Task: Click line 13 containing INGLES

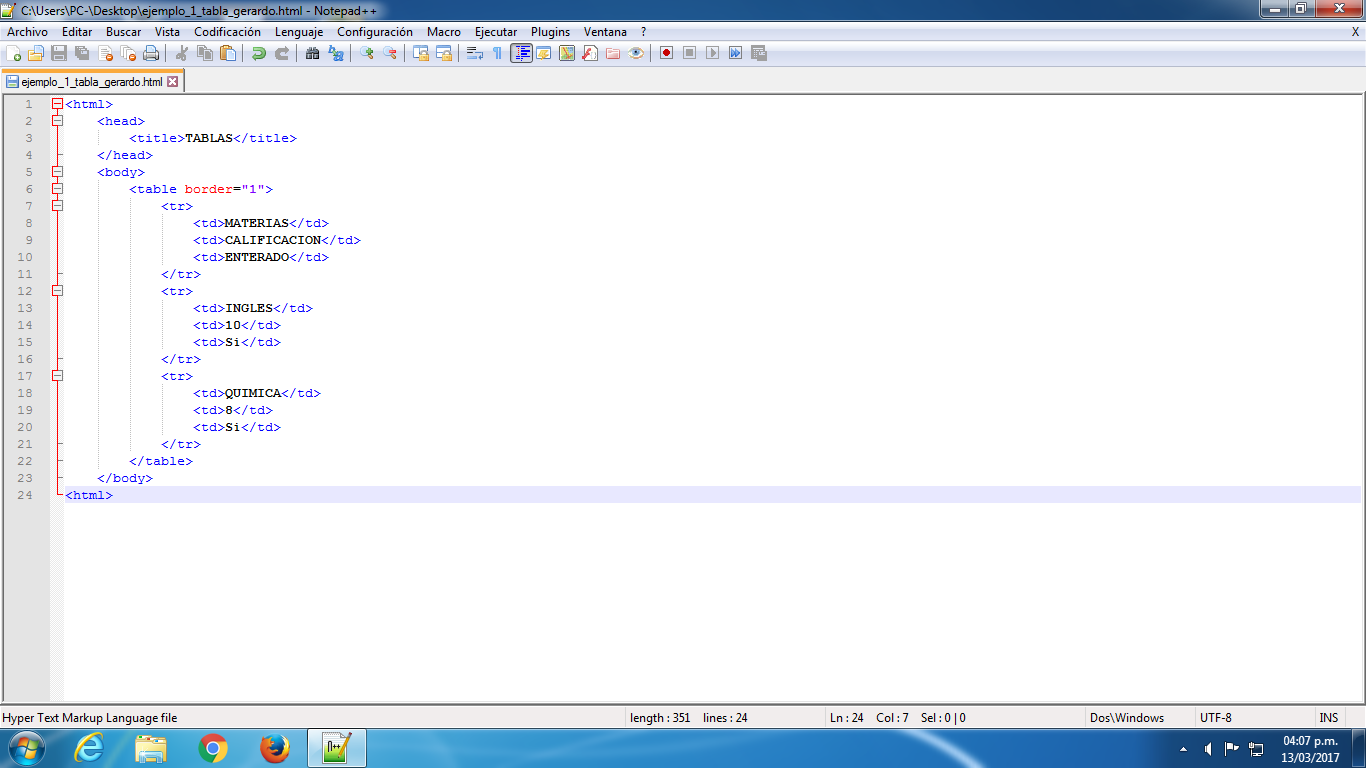Action: click(x=250, y=308)
